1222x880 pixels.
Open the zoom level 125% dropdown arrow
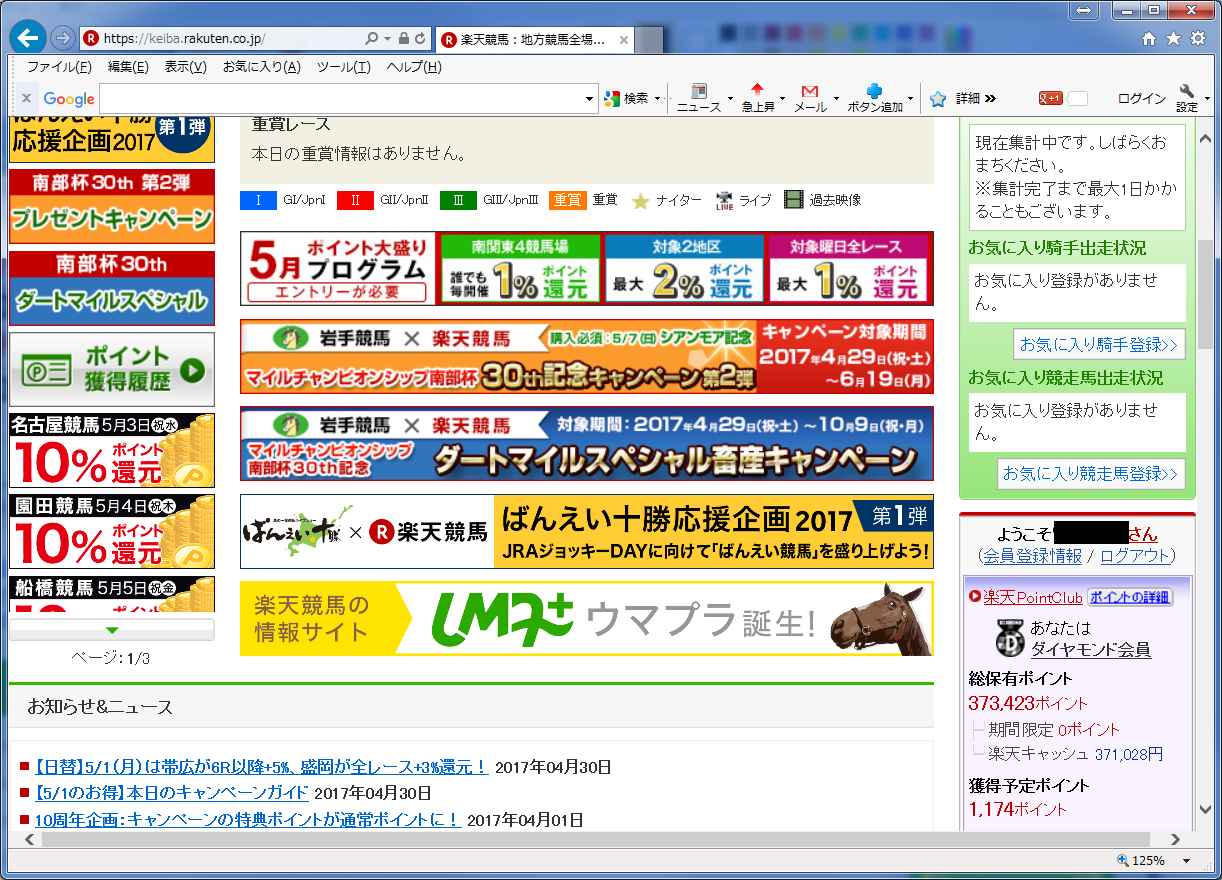[x=1187, y=861]
